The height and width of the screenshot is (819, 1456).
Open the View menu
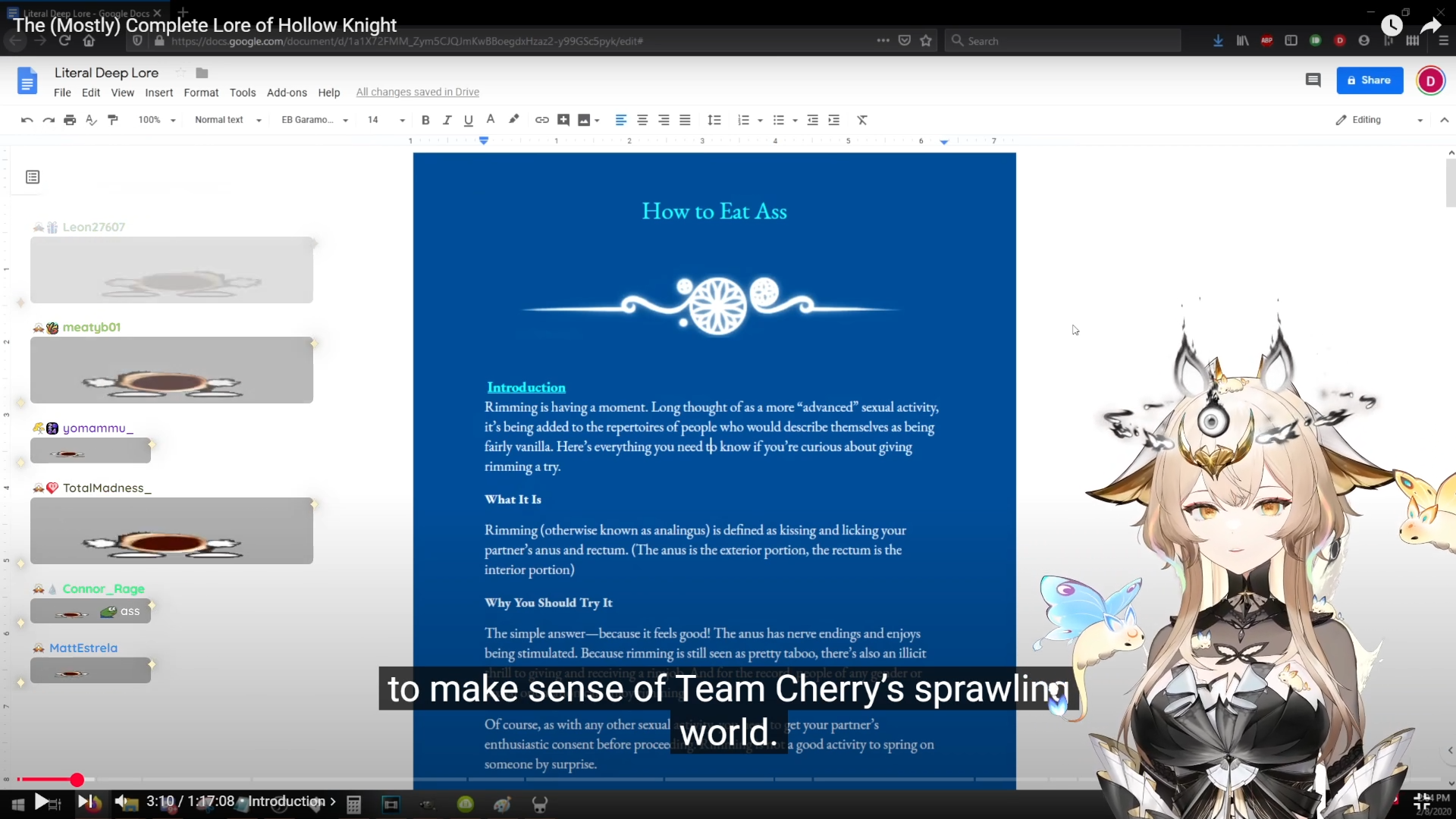(x=122, y=93)
